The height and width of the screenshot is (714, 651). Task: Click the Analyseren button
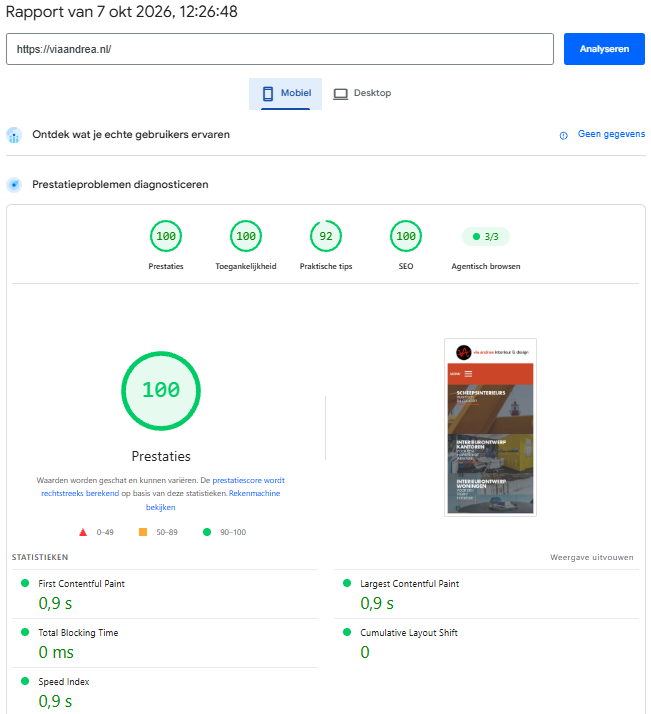[x=604, y=49]
